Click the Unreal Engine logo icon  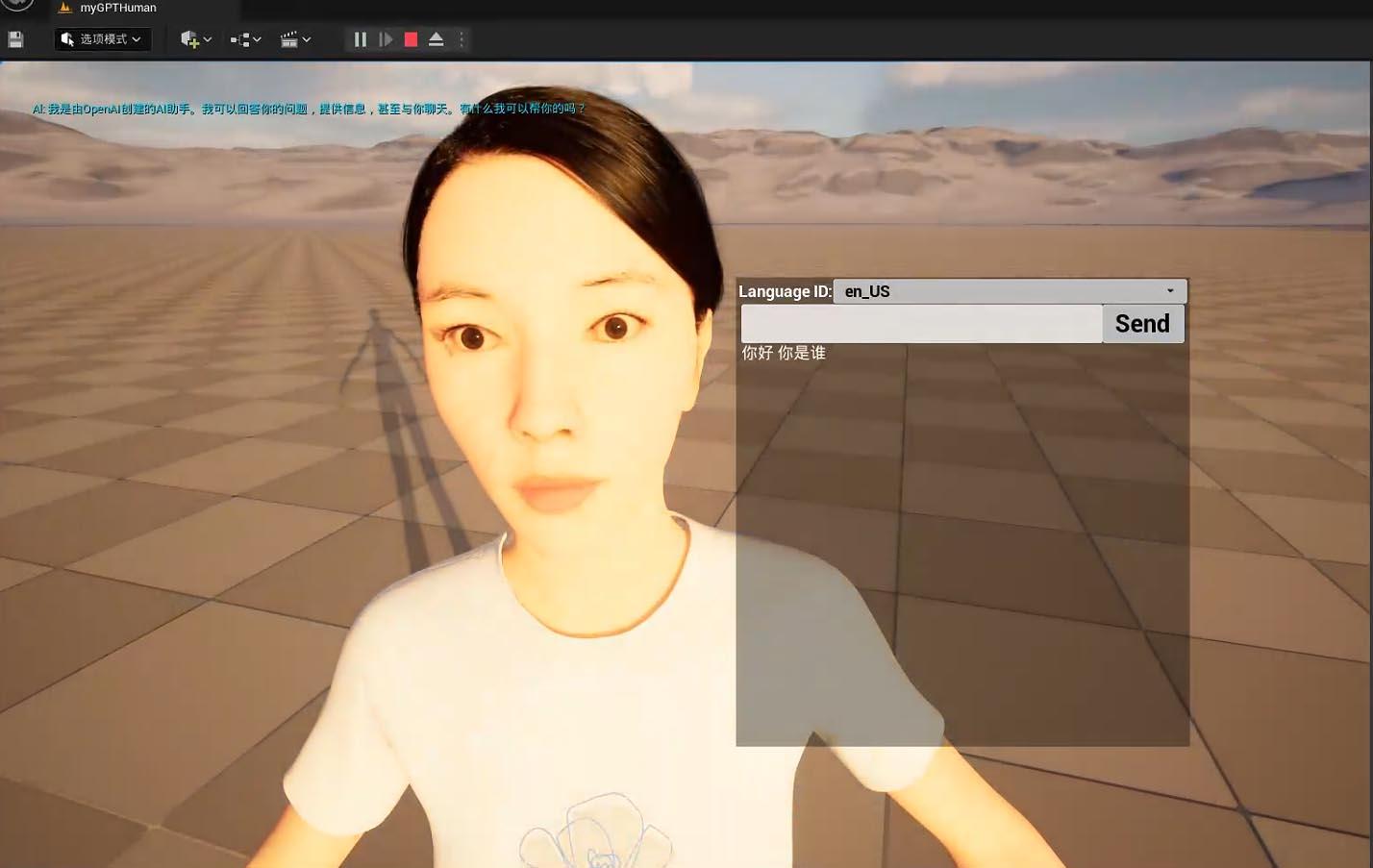coord(16,5)
